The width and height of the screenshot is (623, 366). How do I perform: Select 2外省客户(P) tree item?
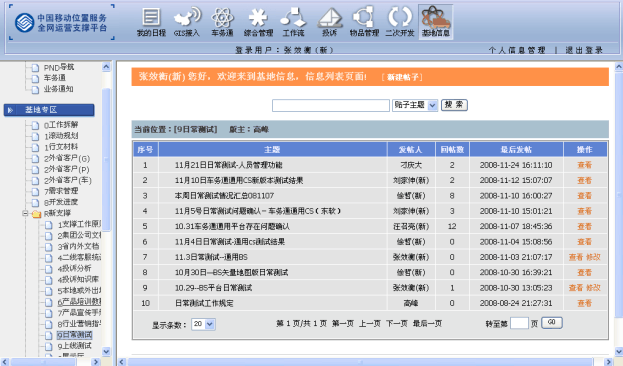pos(66,170)
